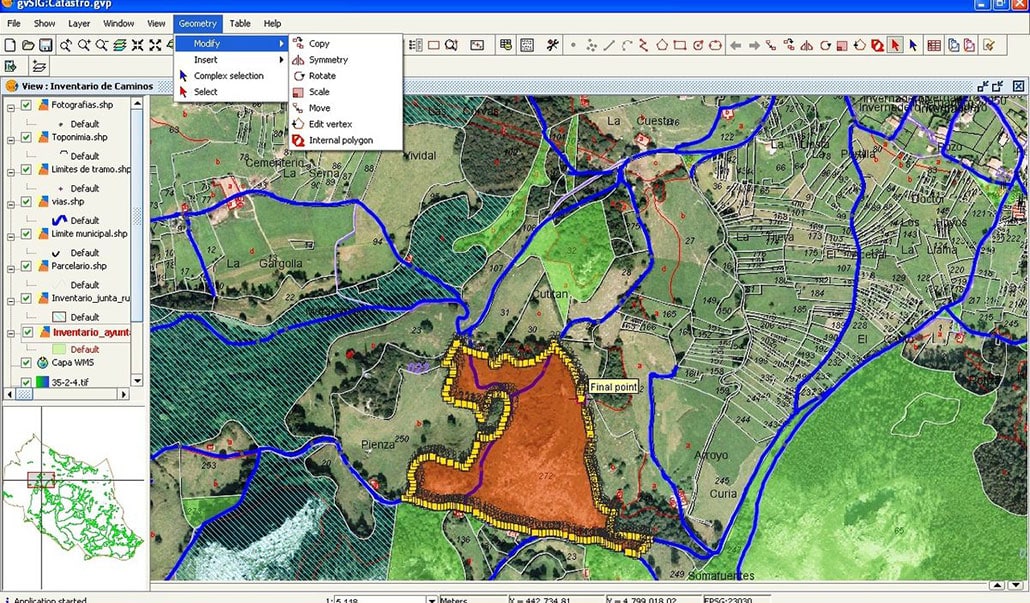Toggle Toponimia.shp layer visibility checkbox
The image size is (1030, 603).
point(26,137)
